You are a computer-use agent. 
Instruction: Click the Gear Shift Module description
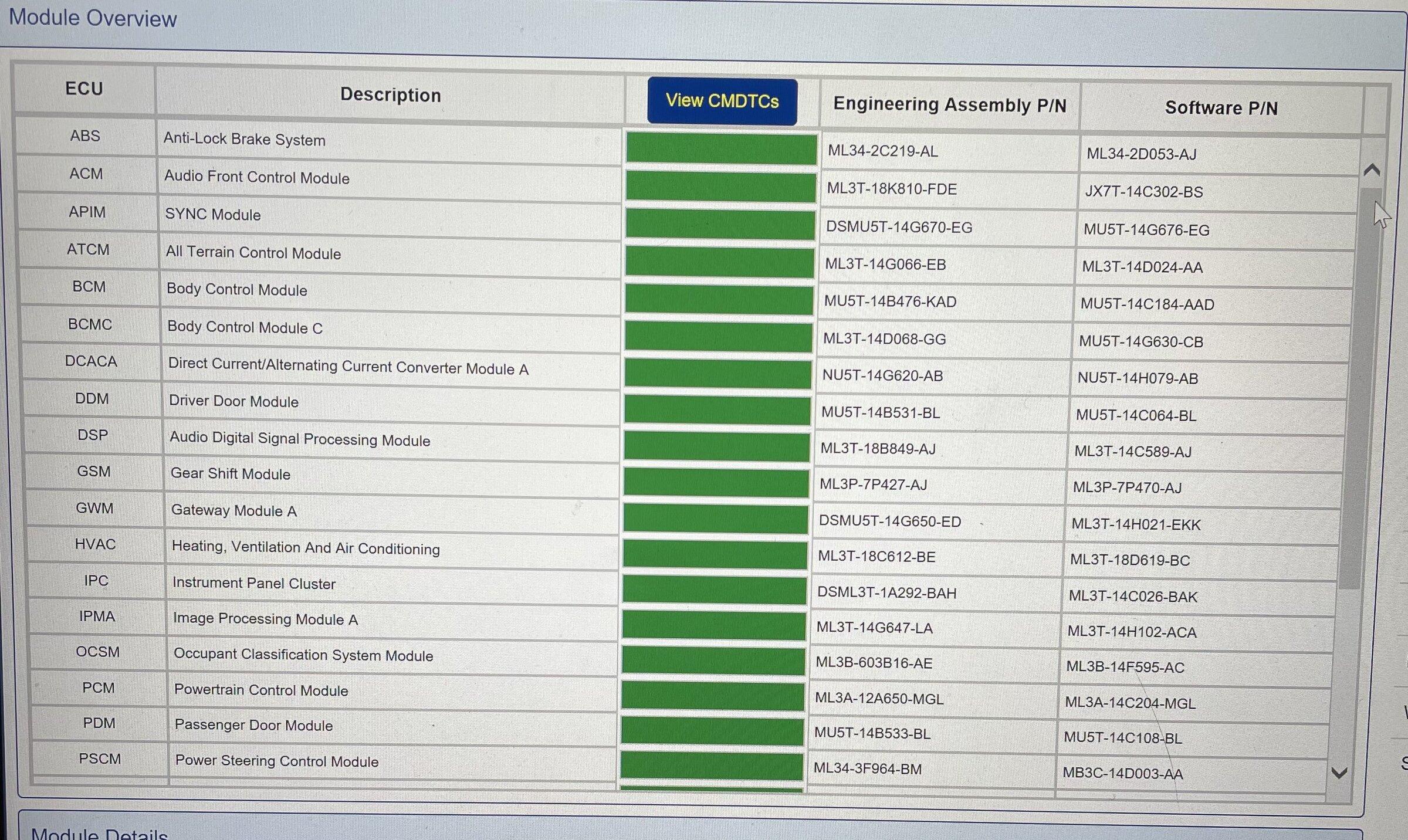(x=231, y=474)
